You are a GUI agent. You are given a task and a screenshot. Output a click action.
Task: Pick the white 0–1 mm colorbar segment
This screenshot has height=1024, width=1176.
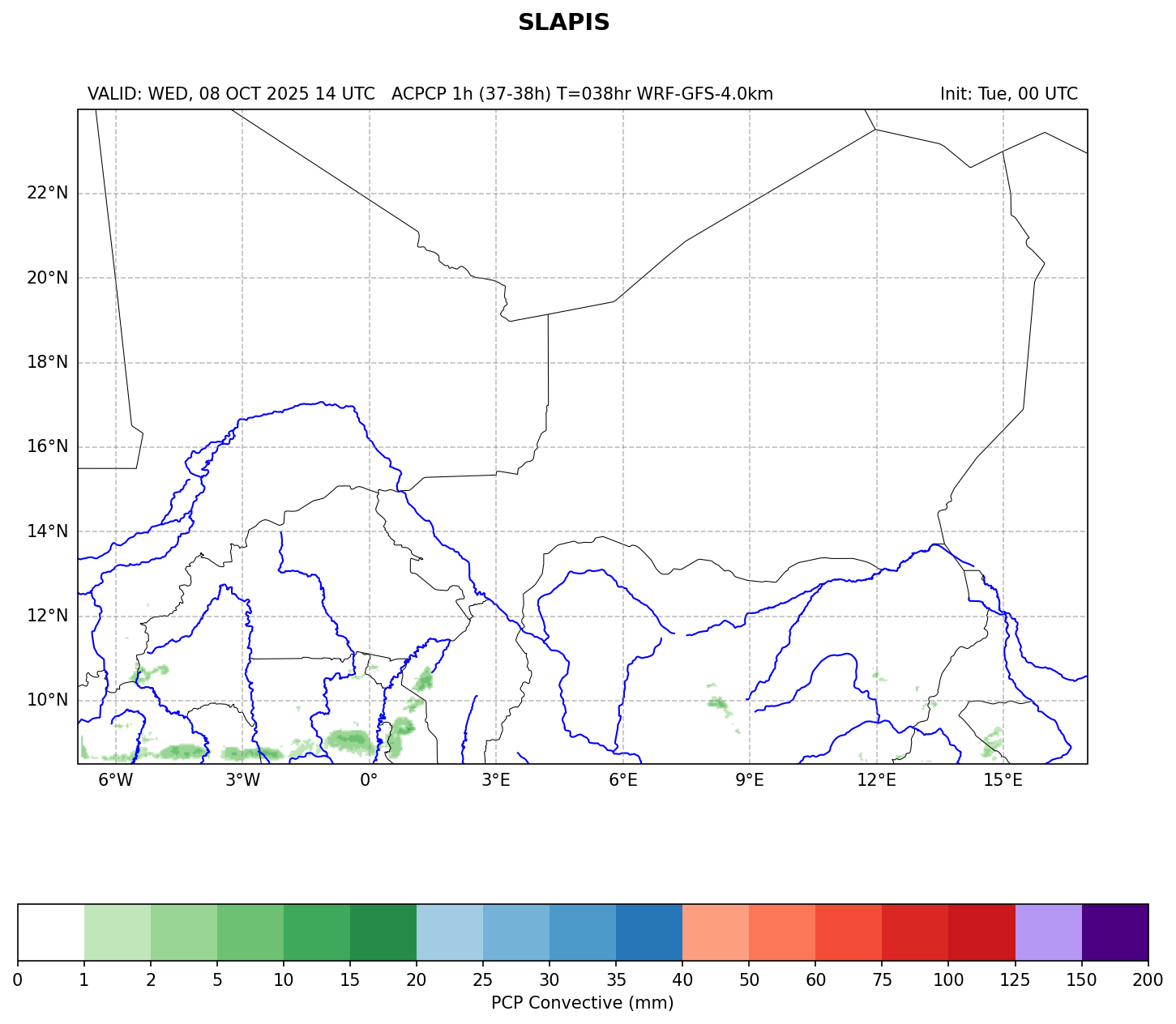[x=51, y=932]
